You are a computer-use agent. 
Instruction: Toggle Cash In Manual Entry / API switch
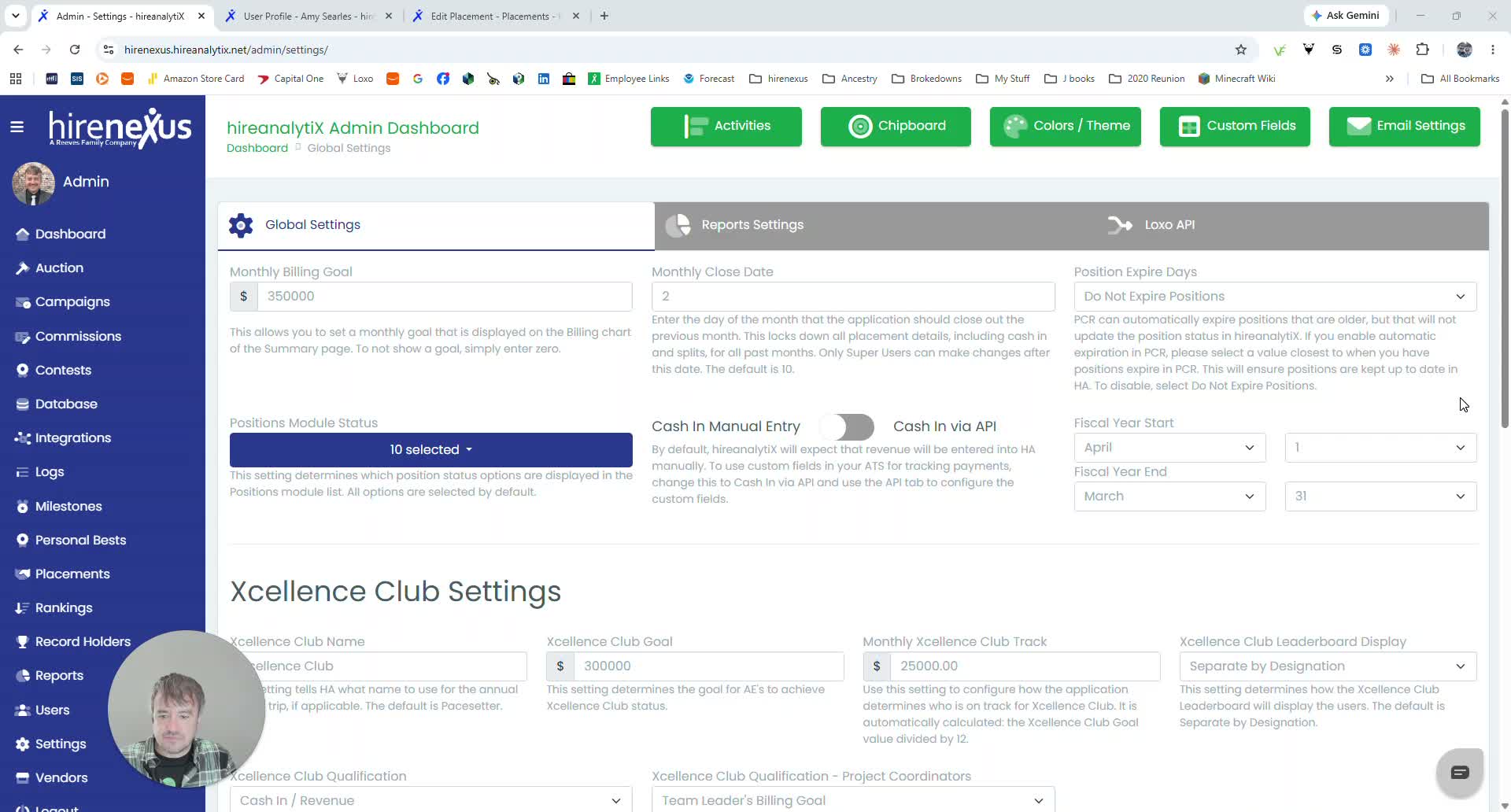pyautogui.click(x=847, y=426)
